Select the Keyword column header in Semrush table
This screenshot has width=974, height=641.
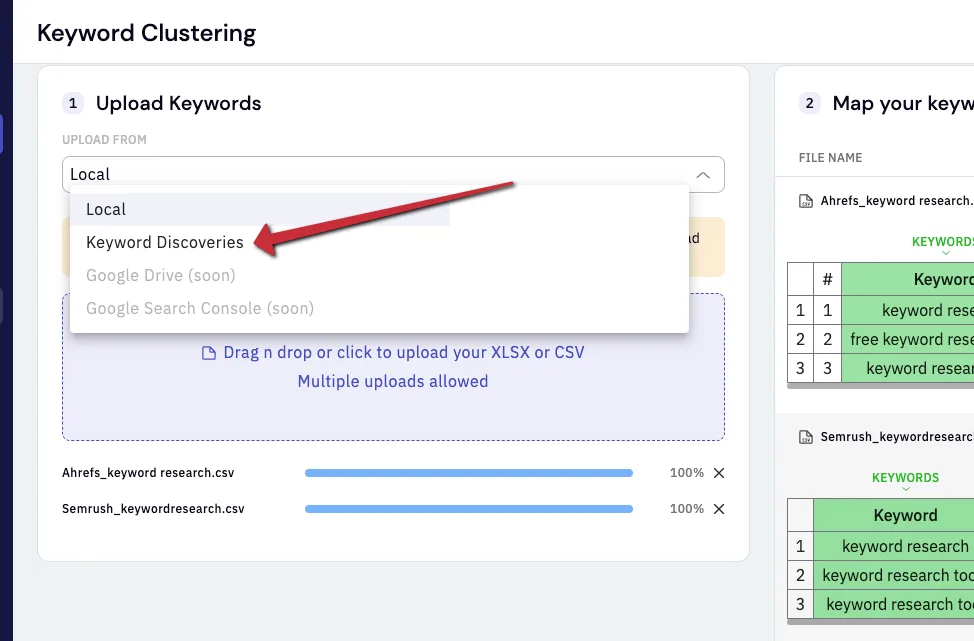tap(905, 516)
